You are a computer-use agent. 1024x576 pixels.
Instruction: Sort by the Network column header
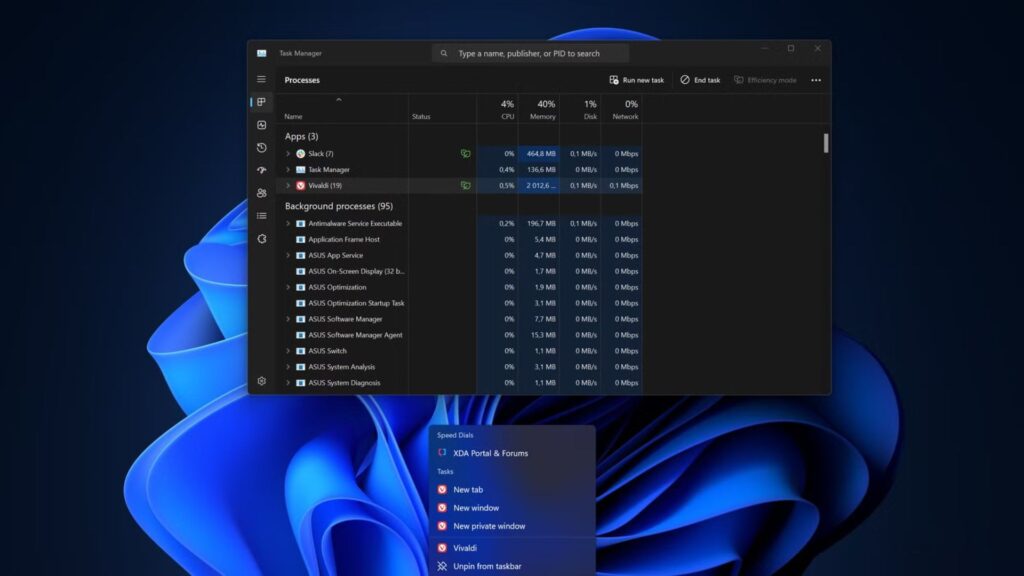pyautogui.click(x=622, y=109)
